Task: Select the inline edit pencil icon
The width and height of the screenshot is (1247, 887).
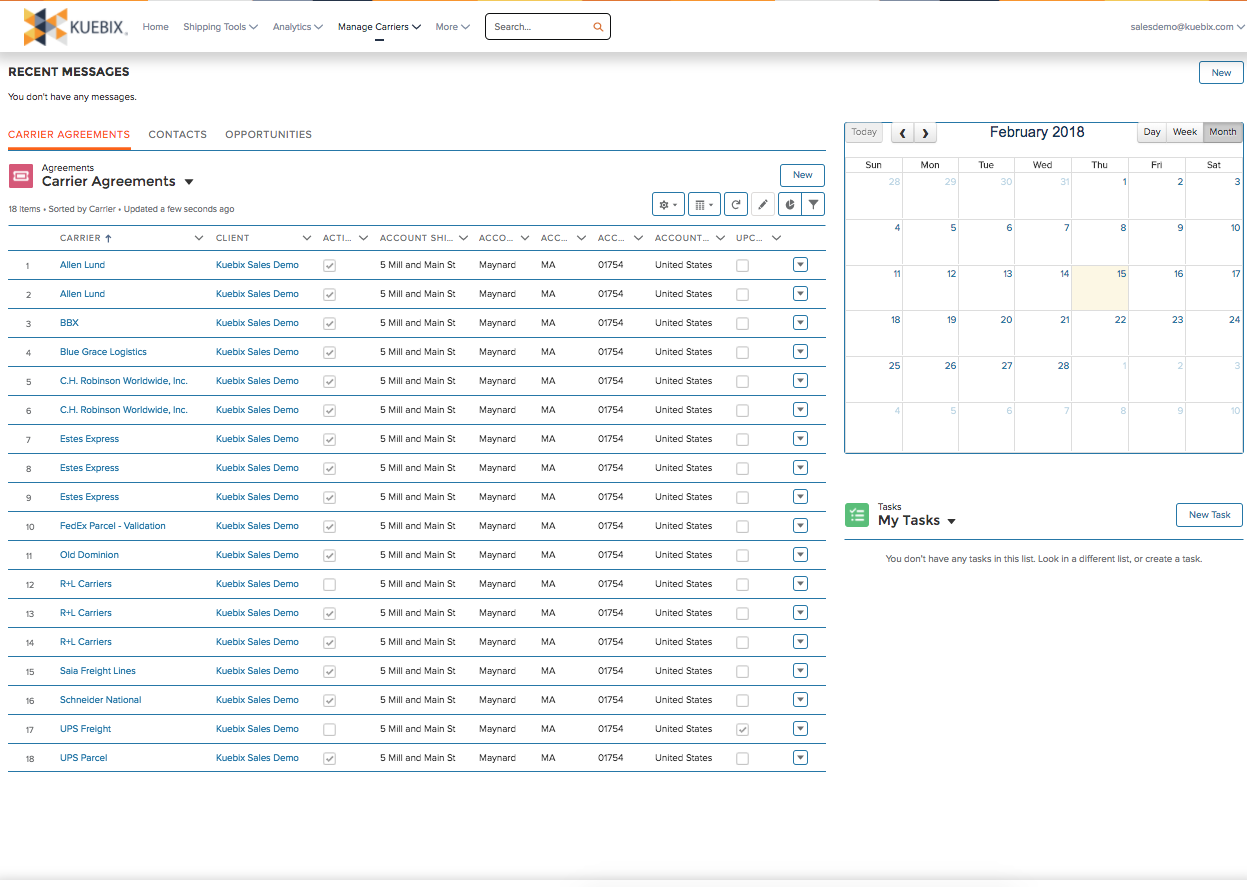Action: [763, 203]
